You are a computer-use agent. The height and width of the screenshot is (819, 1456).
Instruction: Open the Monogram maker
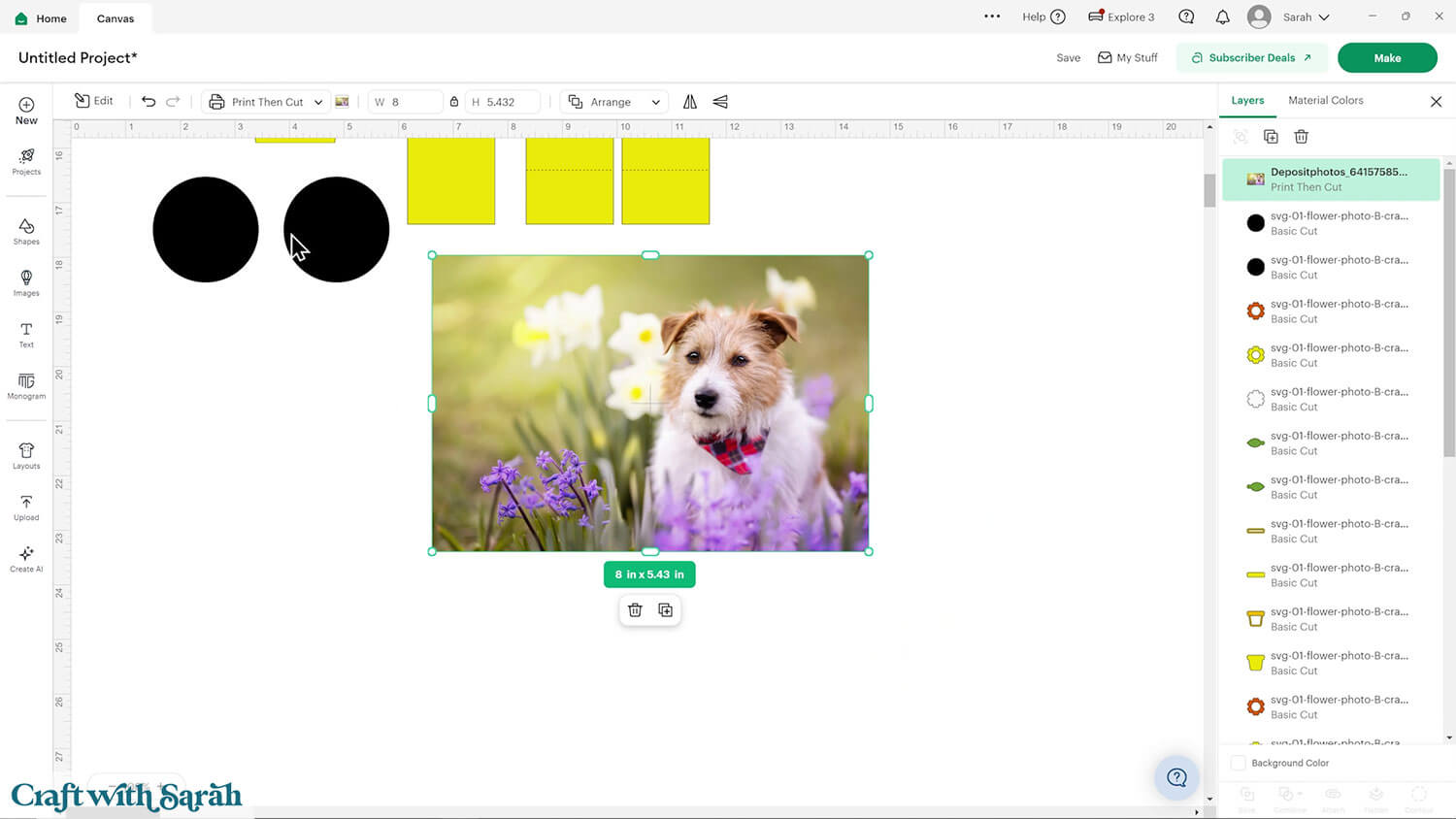(x=26, y=385)
